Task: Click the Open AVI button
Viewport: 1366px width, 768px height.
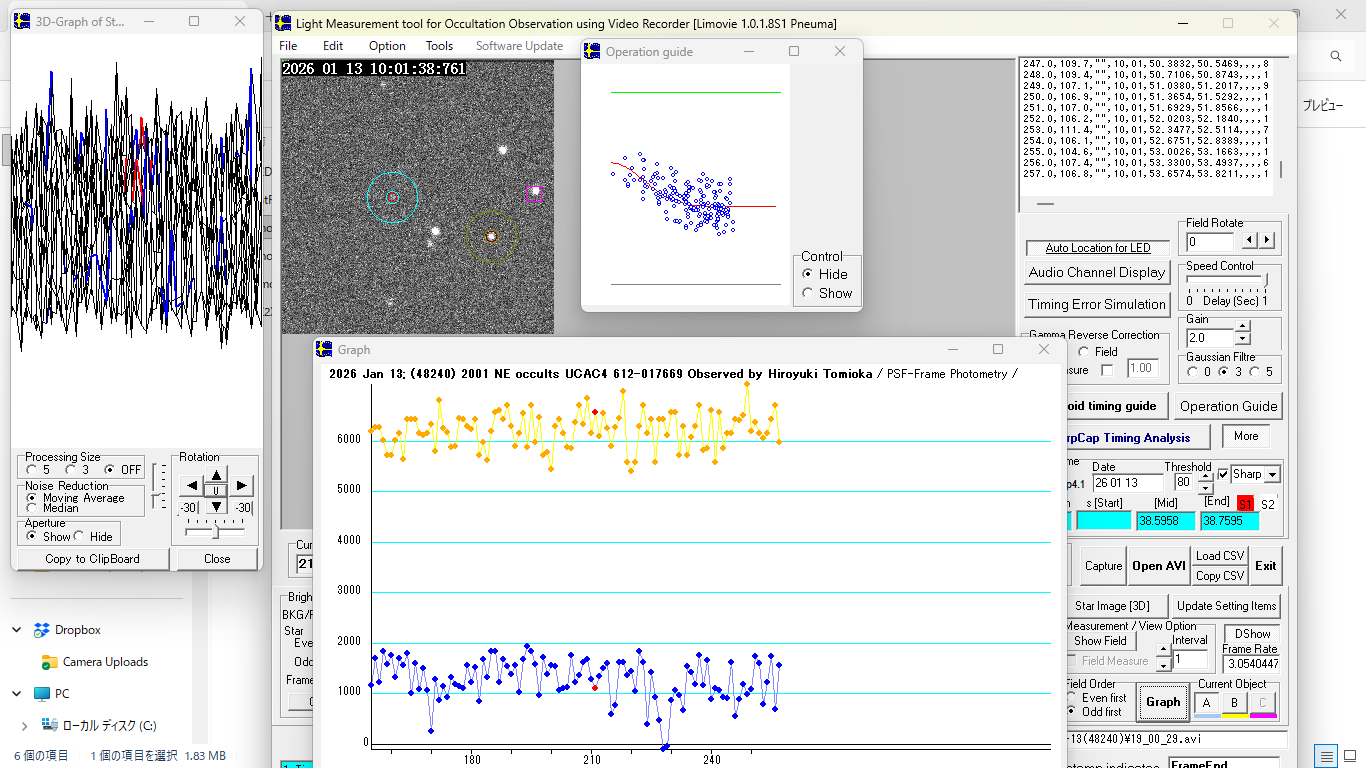Action: [x=1160, y=566]
